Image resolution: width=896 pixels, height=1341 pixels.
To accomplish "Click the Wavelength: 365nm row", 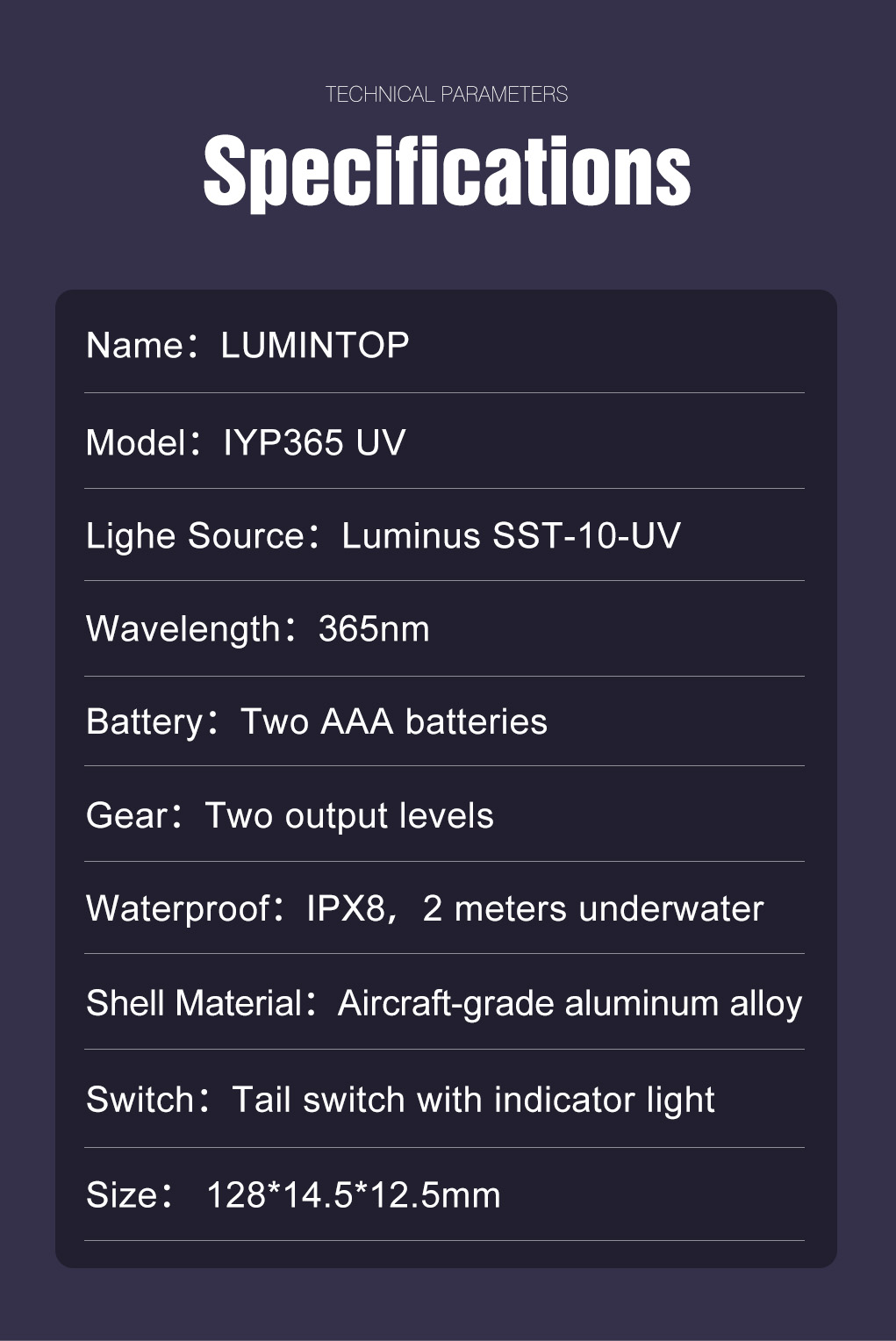I will click(x=444, y=629).
